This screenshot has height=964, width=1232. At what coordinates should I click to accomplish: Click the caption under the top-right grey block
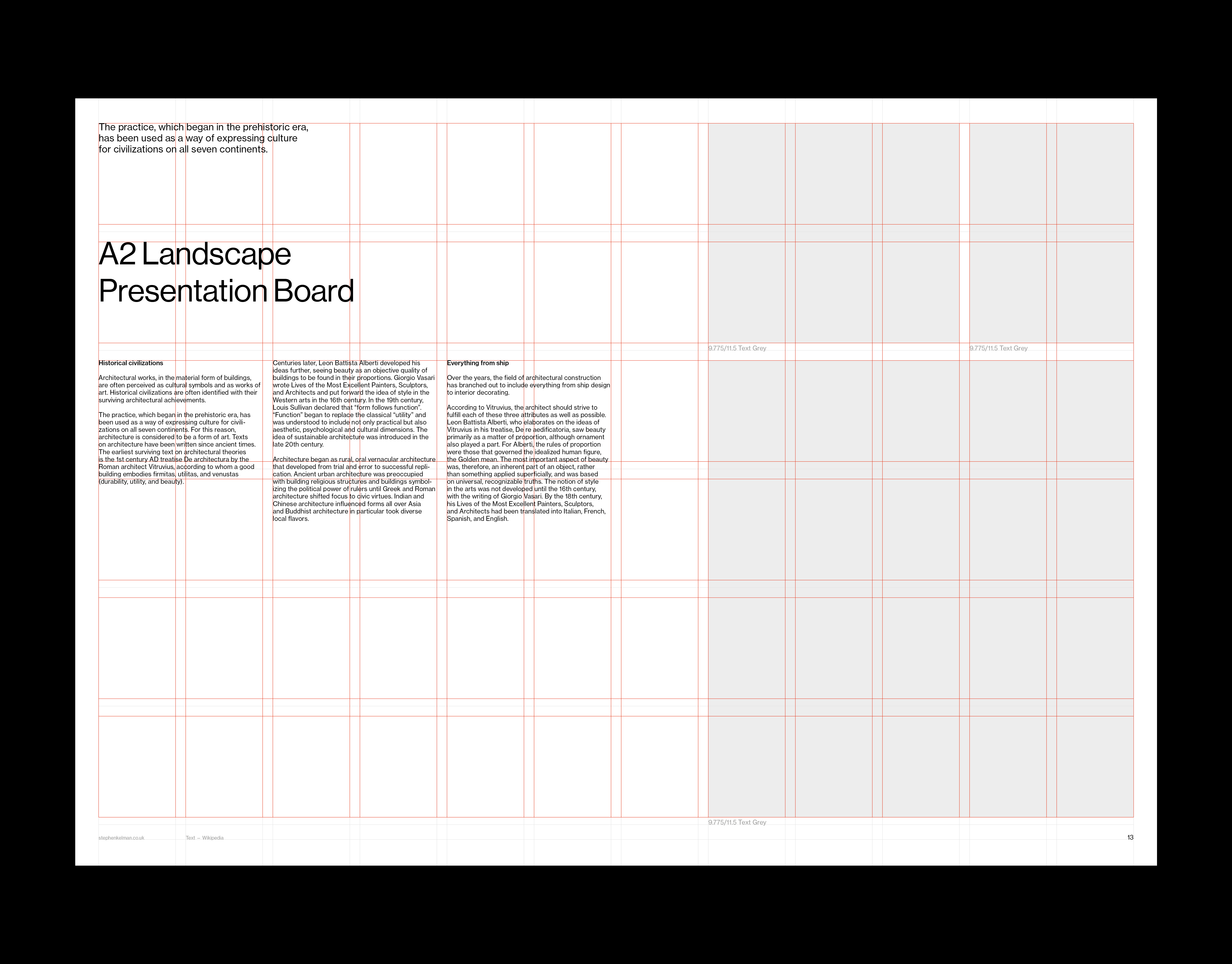998,348
